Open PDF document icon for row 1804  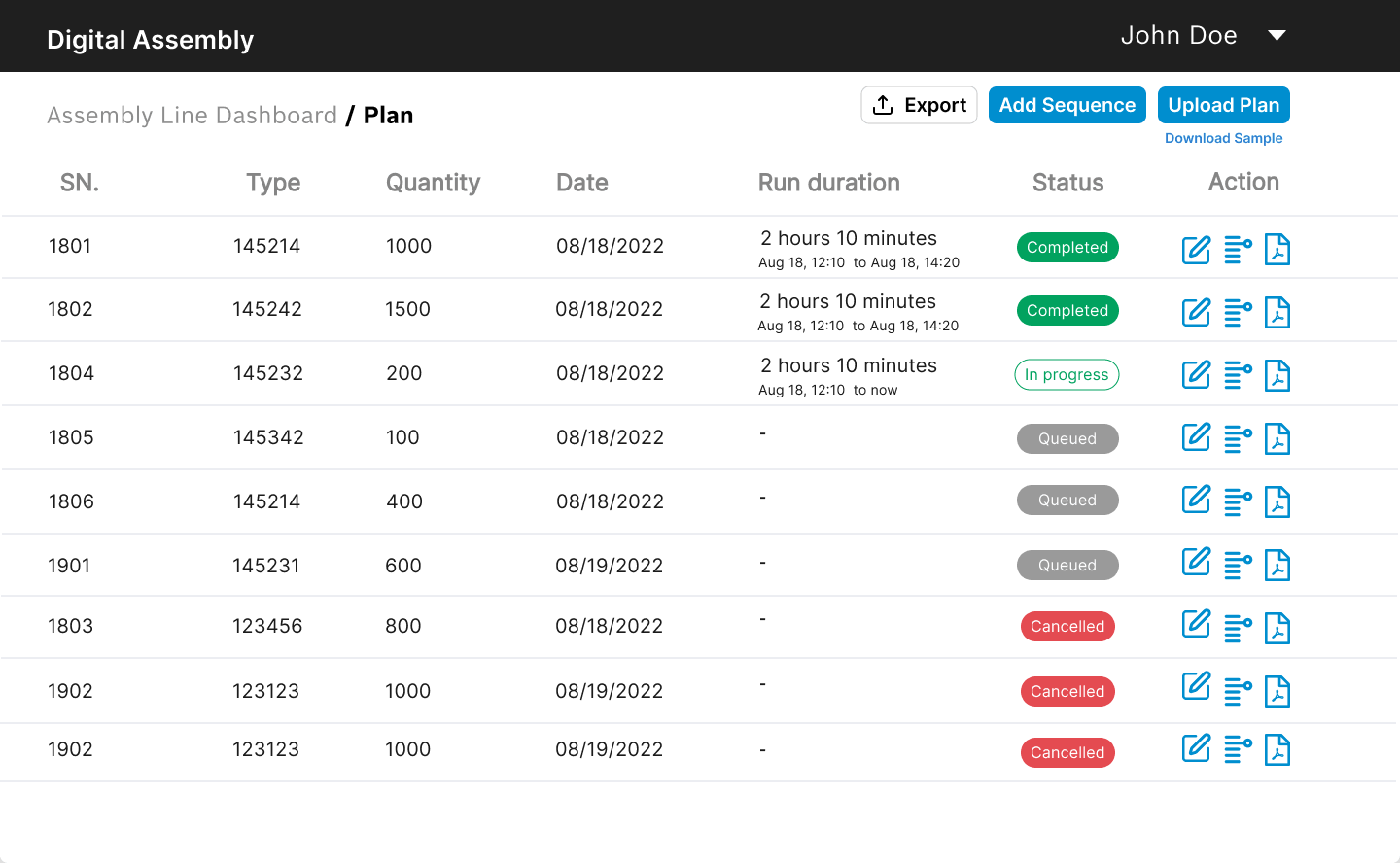tap(1277, 376)
